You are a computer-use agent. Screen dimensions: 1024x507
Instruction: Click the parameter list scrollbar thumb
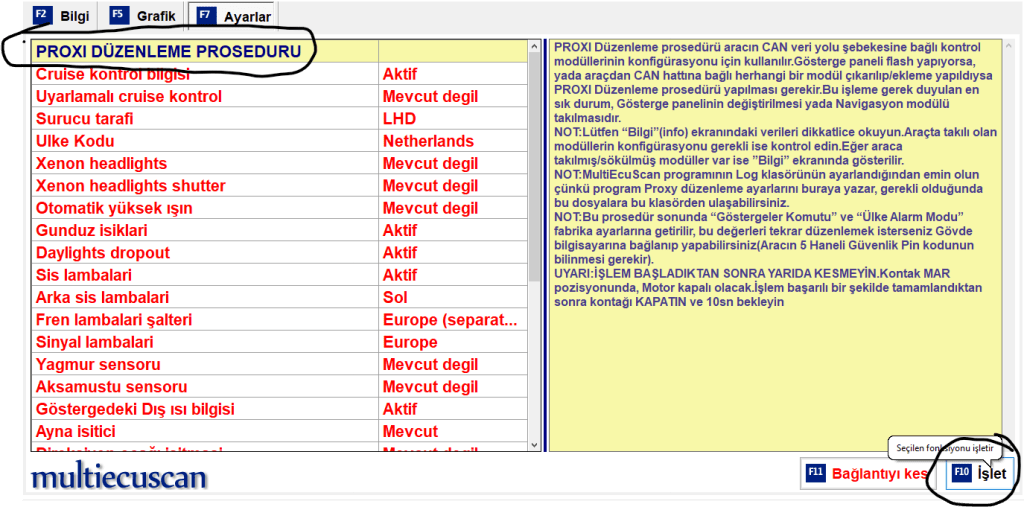tap(536, 165)
